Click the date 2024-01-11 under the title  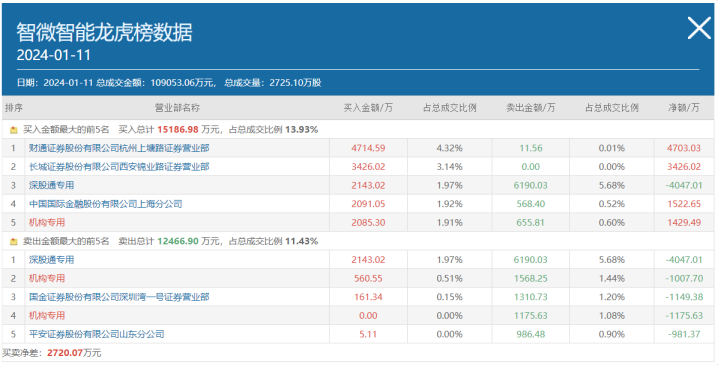[x=54, y=55]
